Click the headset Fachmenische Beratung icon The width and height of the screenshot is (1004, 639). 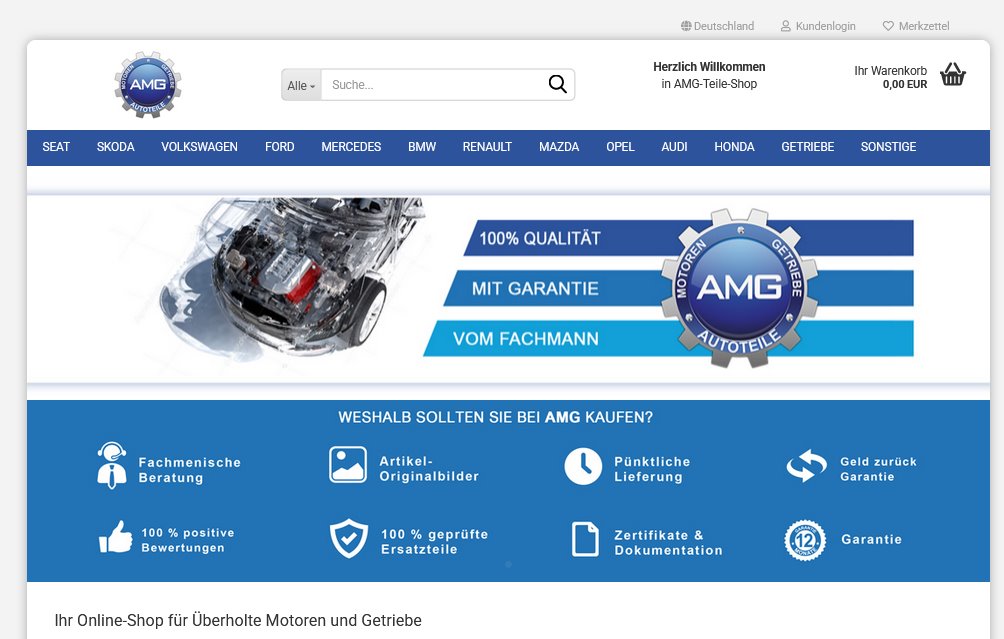click(x=112, y=465)
